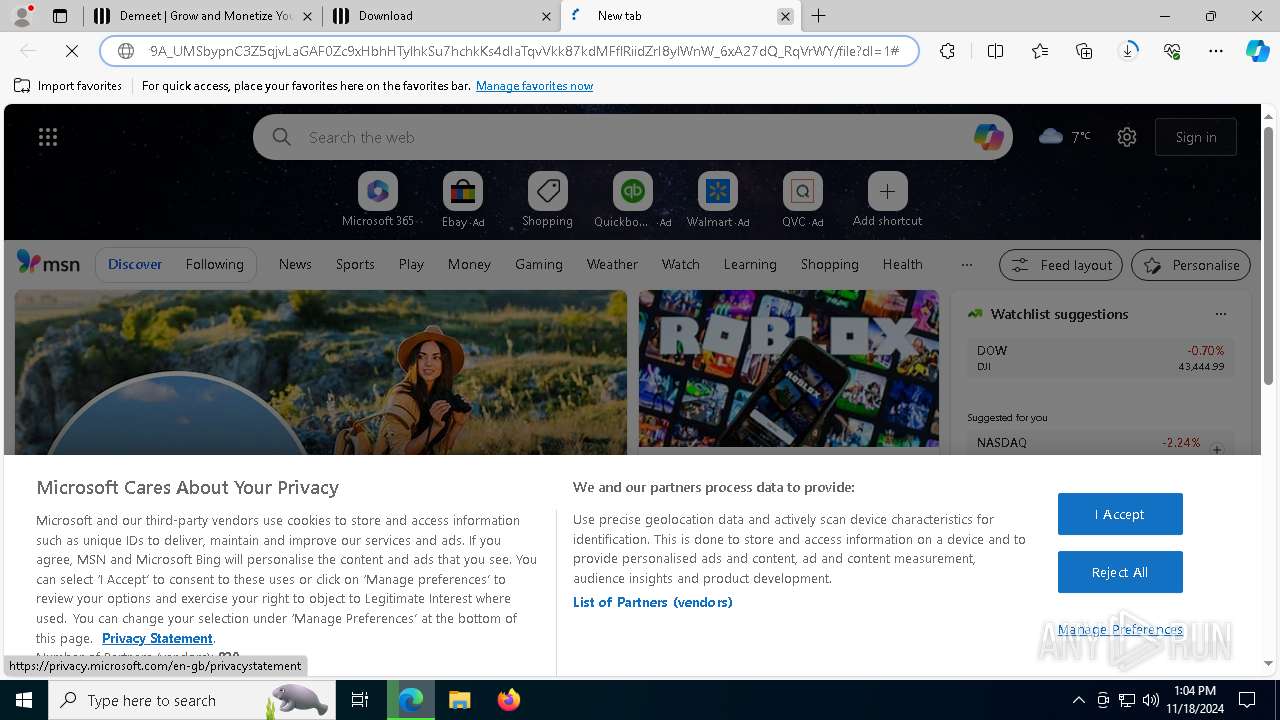Open the MSN apps grid launcher
Viewport: 1280px width, 720px height.
[48, 137]
